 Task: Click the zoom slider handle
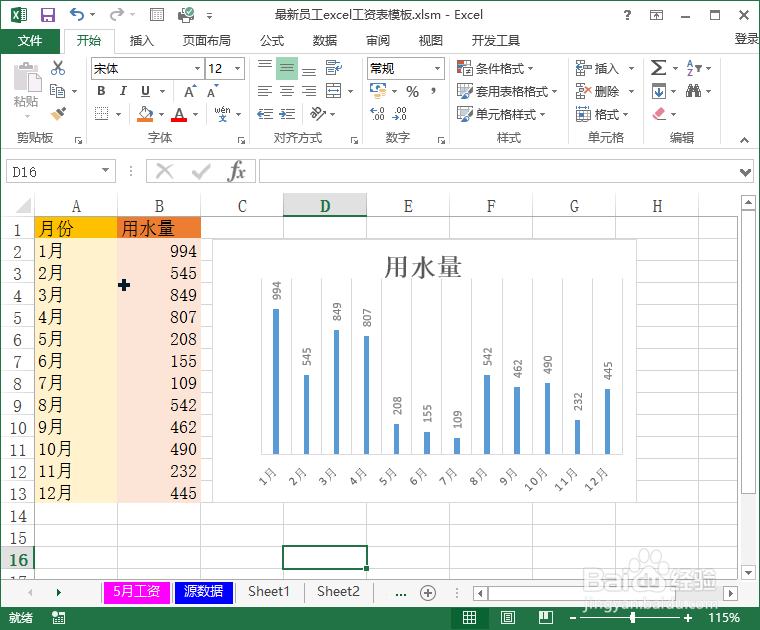(633, 617)
